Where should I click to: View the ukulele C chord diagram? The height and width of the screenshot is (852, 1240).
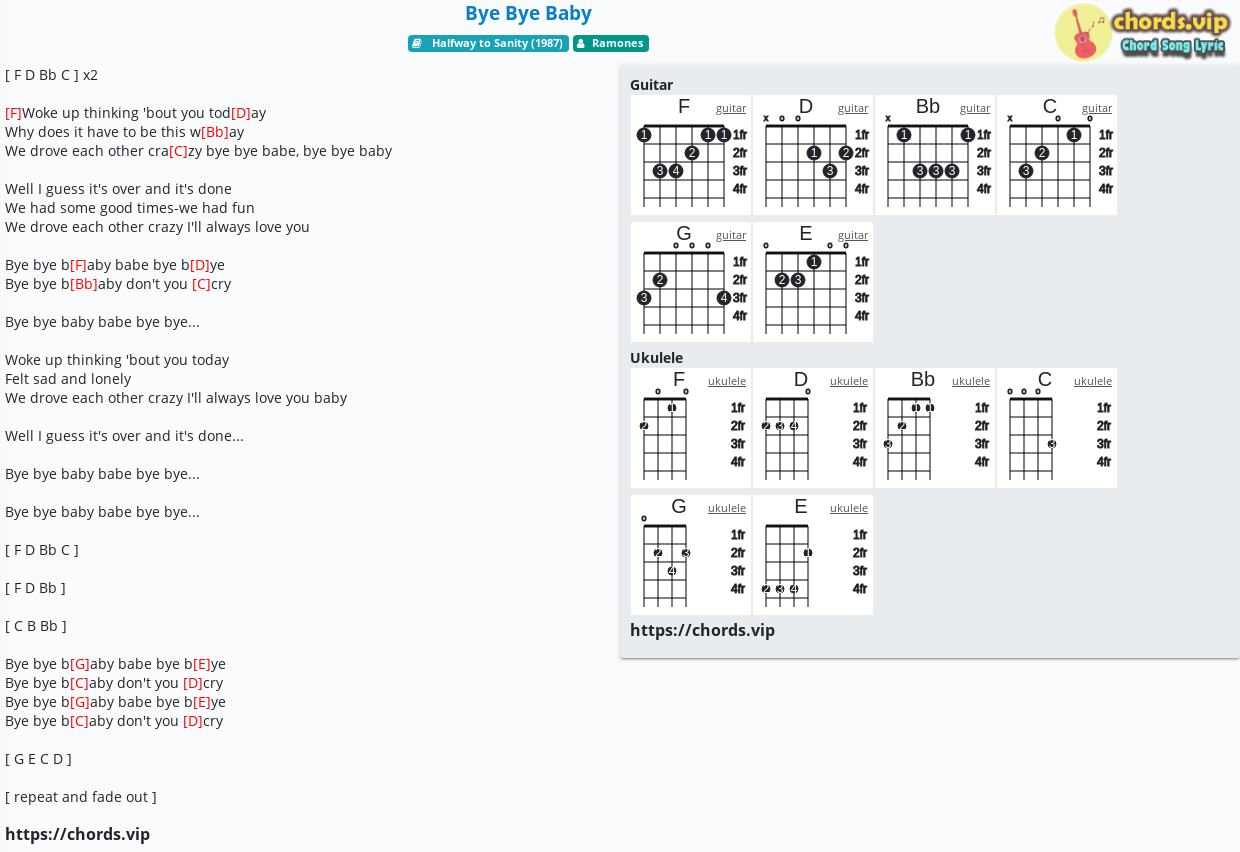pos(1057,428)
